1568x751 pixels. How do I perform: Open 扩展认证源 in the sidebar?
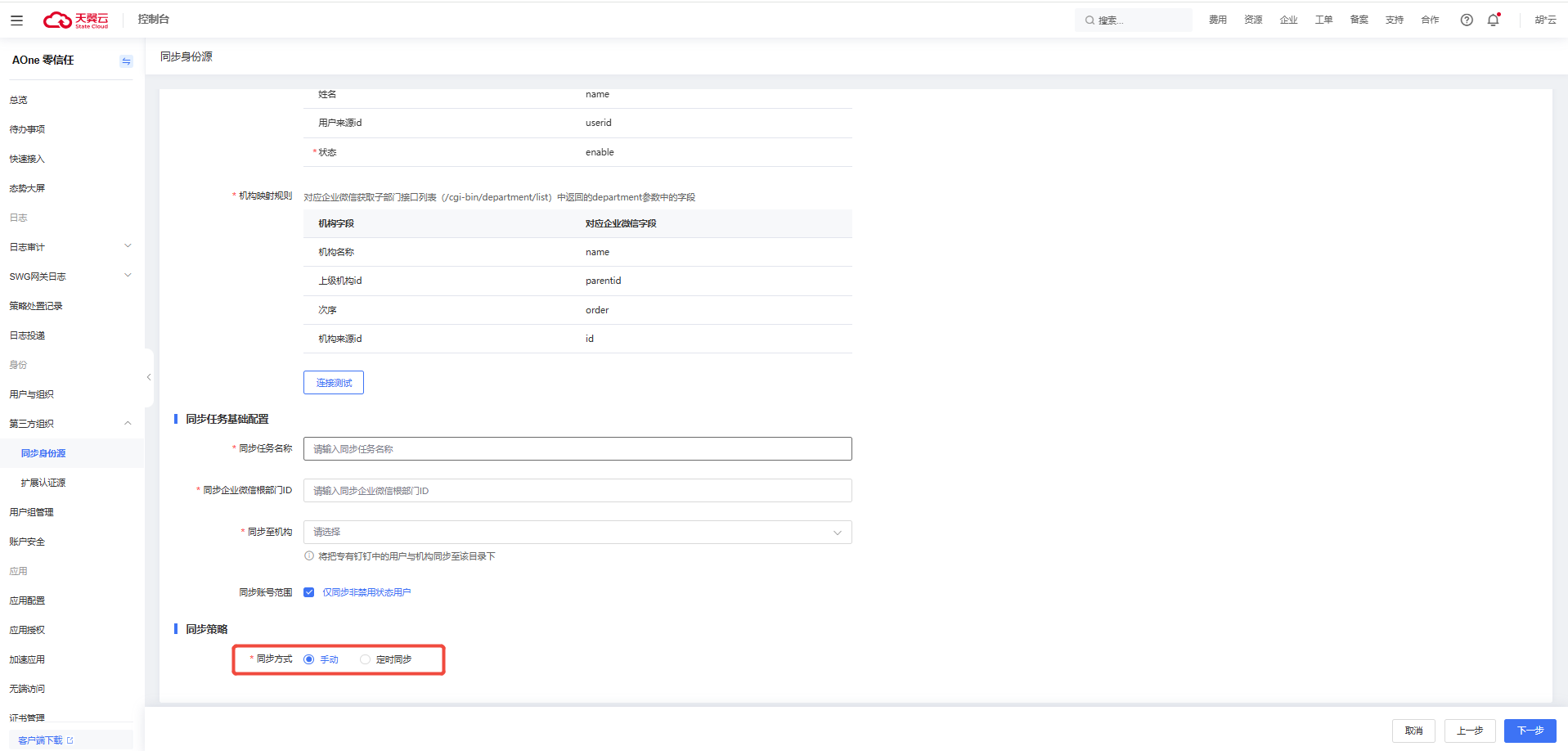pyautogui.click(x=43, y=483)
